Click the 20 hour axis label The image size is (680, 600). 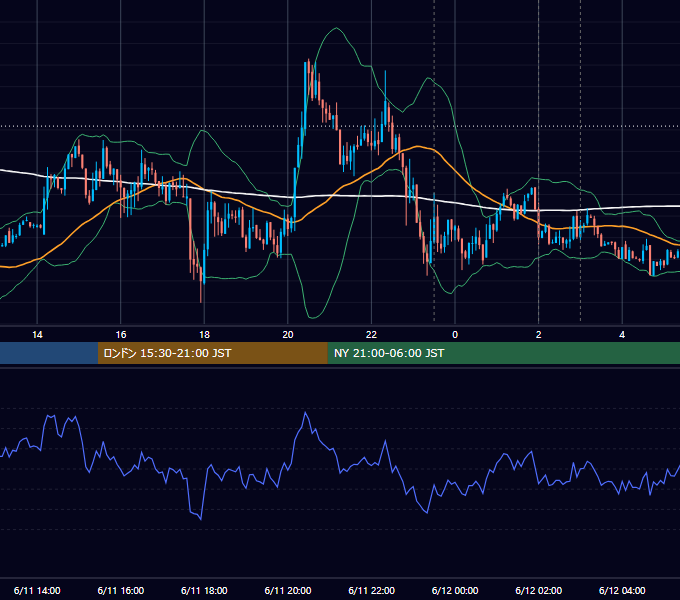(288, 335)
